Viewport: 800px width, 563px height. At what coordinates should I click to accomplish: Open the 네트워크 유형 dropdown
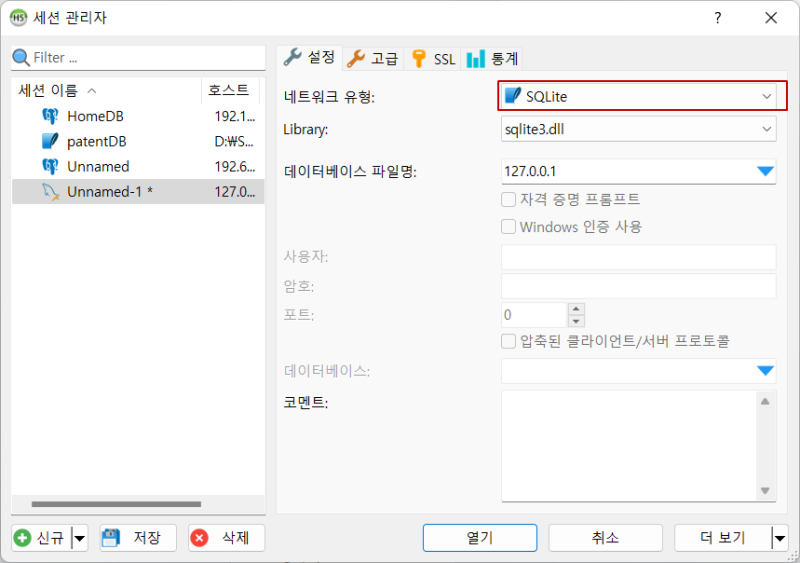(x=766, y=96)
